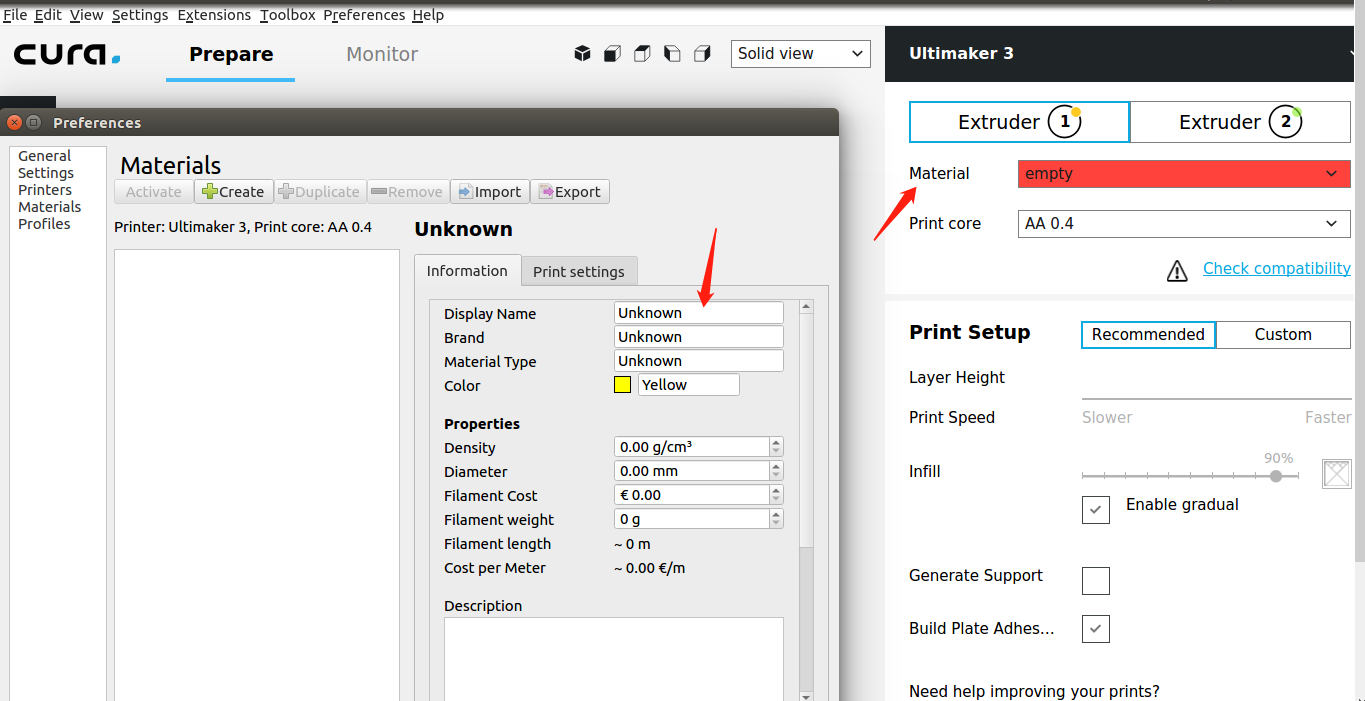The image size is (1365, 701).
Task: Select Materials in Preferences sidebar
Action: (50, 207)
